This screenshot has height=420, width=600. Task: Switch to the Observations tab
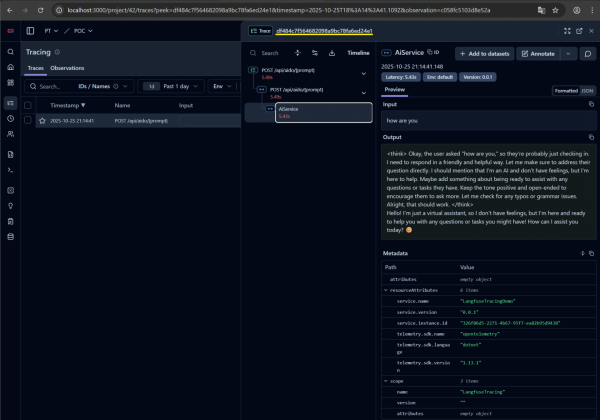[x=67, y=68]
